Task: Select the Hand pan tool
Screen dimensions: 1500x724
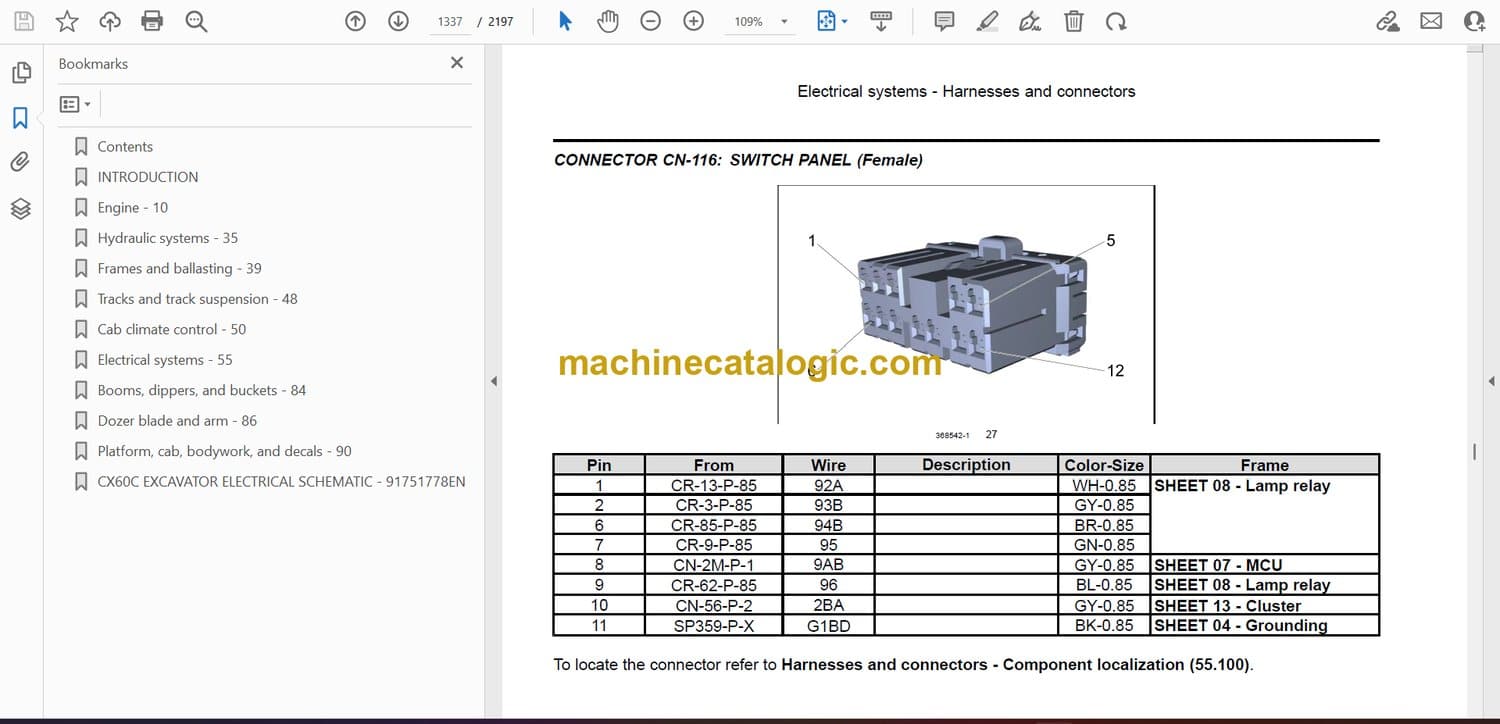Action: tap(608, 21)
